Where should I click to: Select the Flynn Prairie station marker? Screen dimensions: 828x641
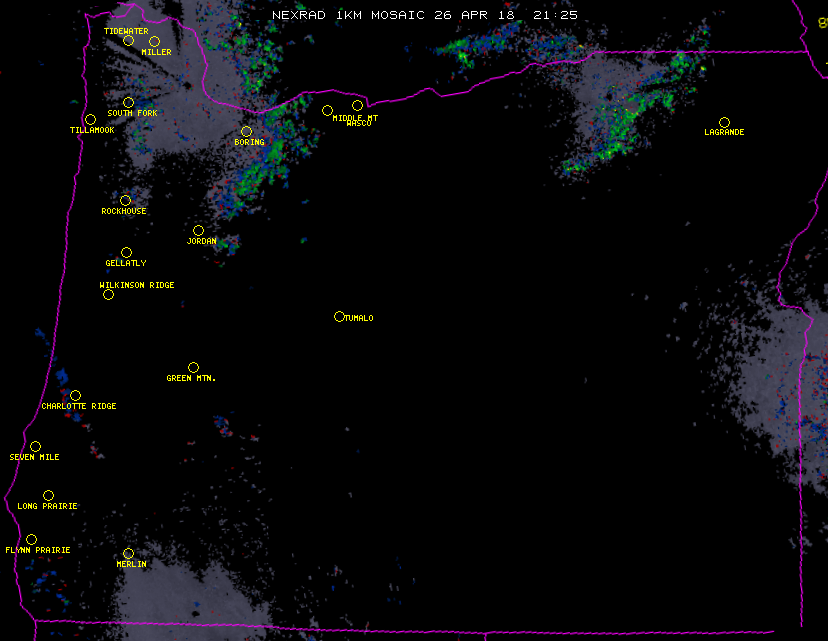click(x=31, y=539)
